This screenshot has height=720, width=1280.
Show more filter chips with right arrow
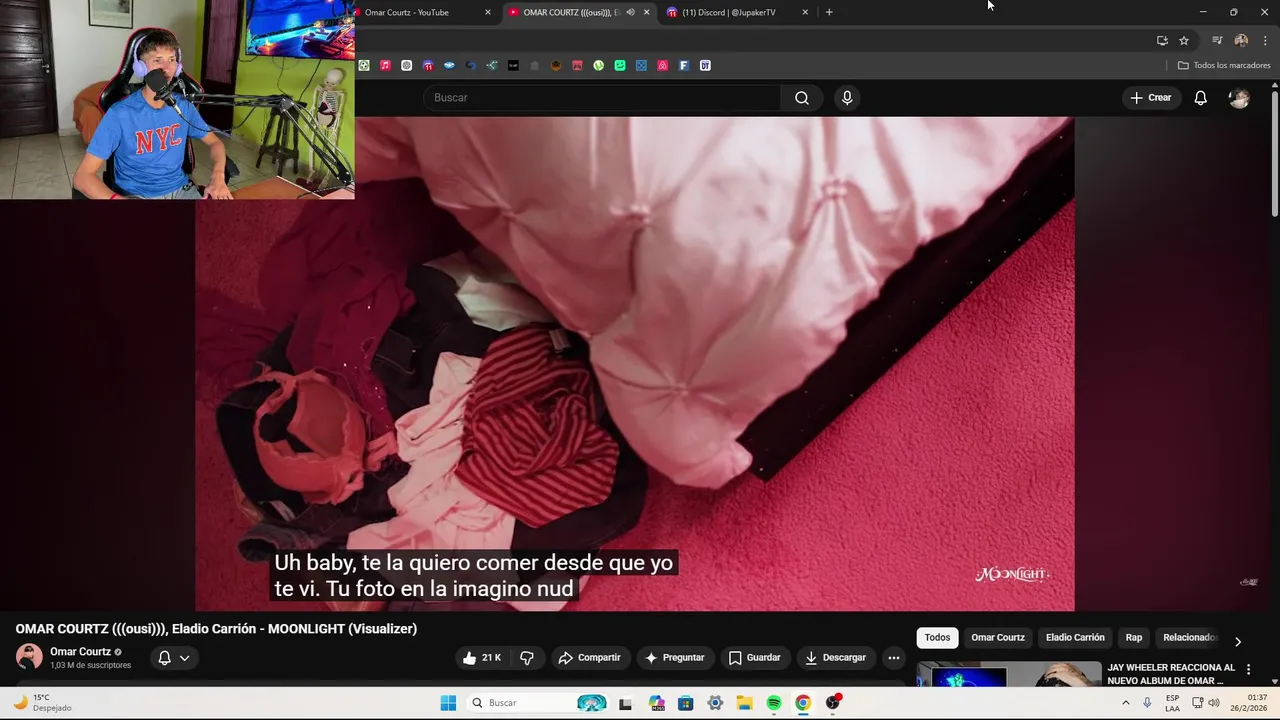point(1237,642)
